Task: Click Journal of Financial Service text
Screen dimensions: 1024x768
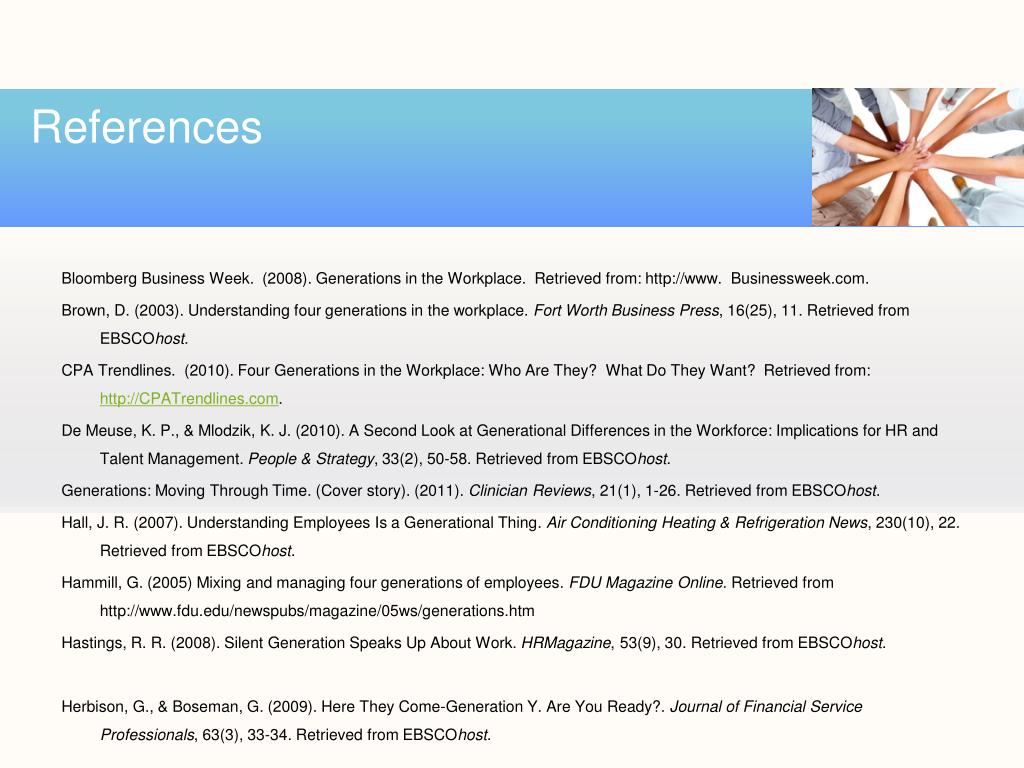Action: coord(766,707)
